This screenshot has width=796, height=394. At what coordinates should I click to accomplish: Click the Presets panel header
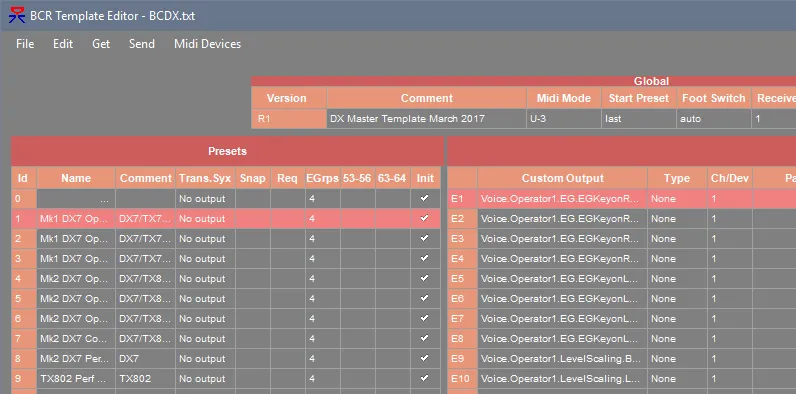pyautogui.click(x=227, y=151)
